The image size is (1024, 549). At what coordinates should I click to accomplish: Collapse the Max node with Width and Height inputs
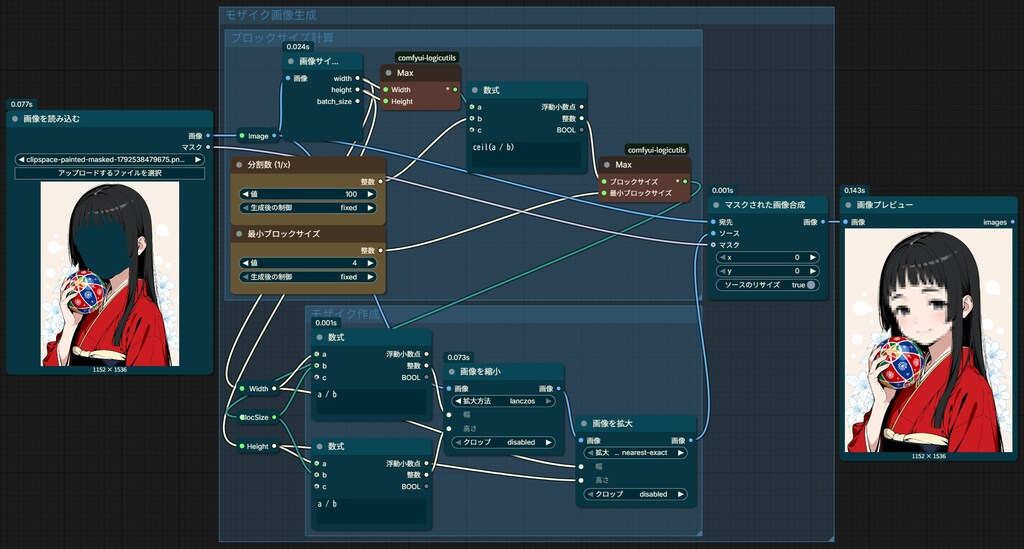coord(389,73)
